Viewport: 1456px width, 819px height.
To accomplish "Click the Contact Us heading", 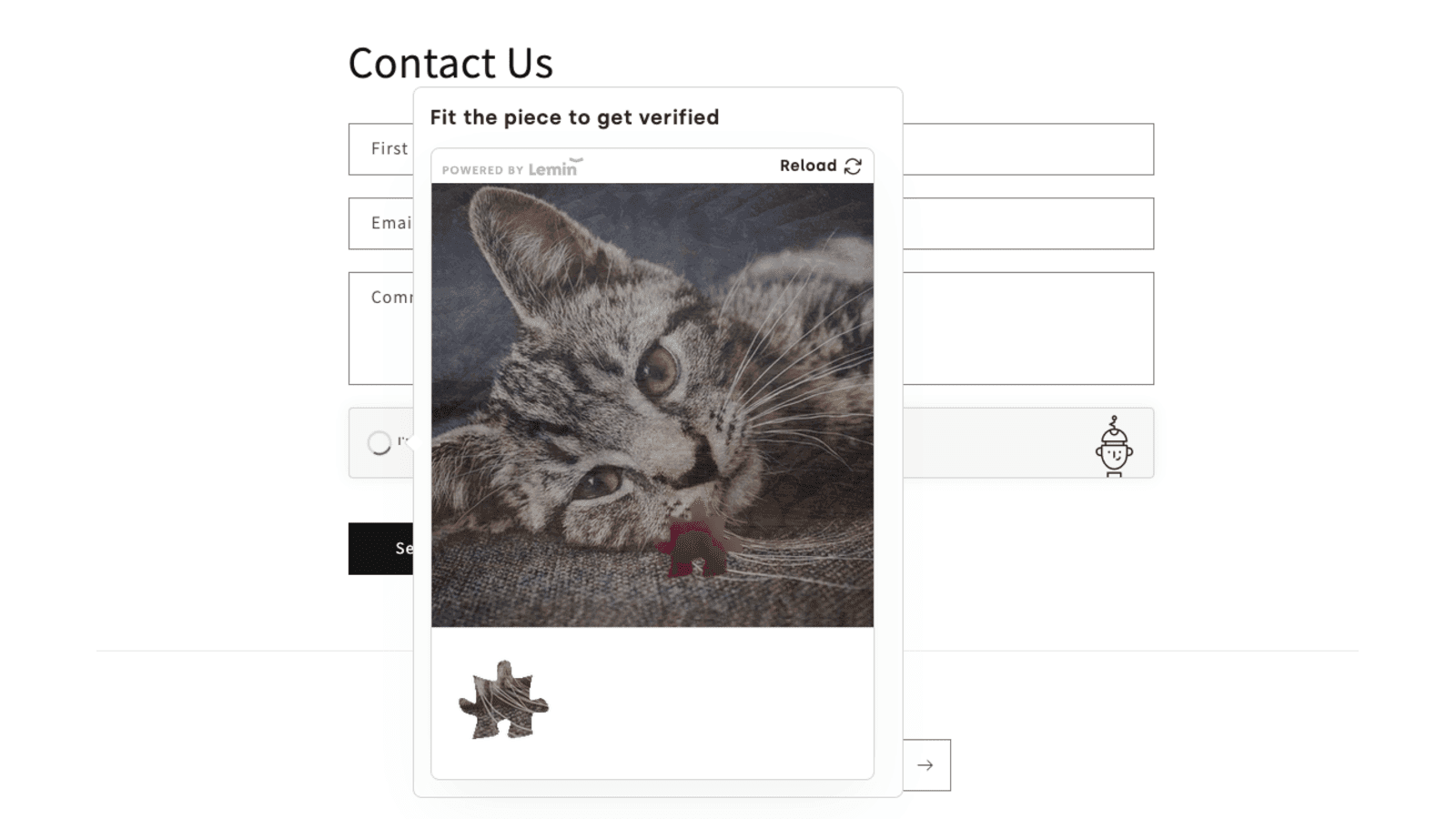I will click(450, 63).
